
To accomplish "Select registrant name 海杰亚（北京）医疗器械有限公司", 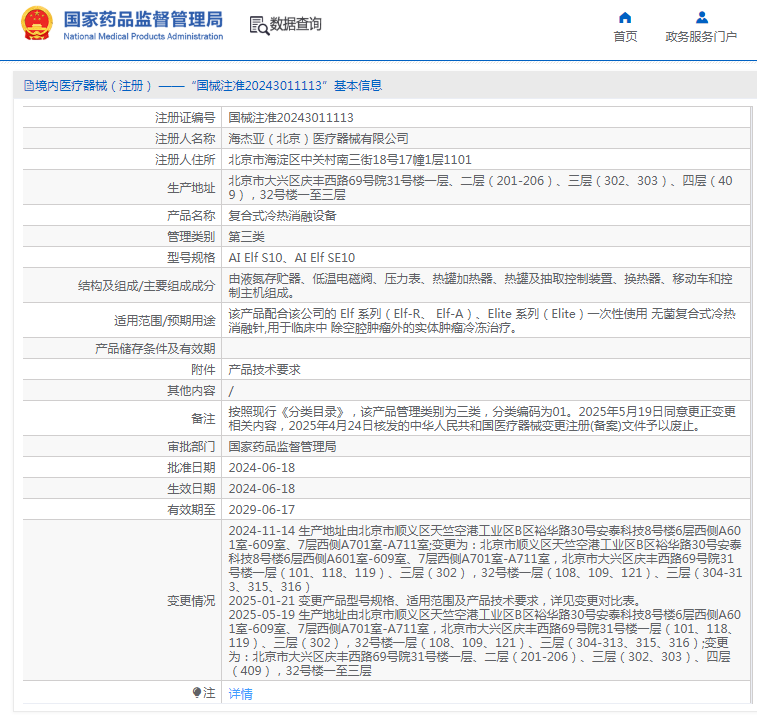I will coord(319,139).
